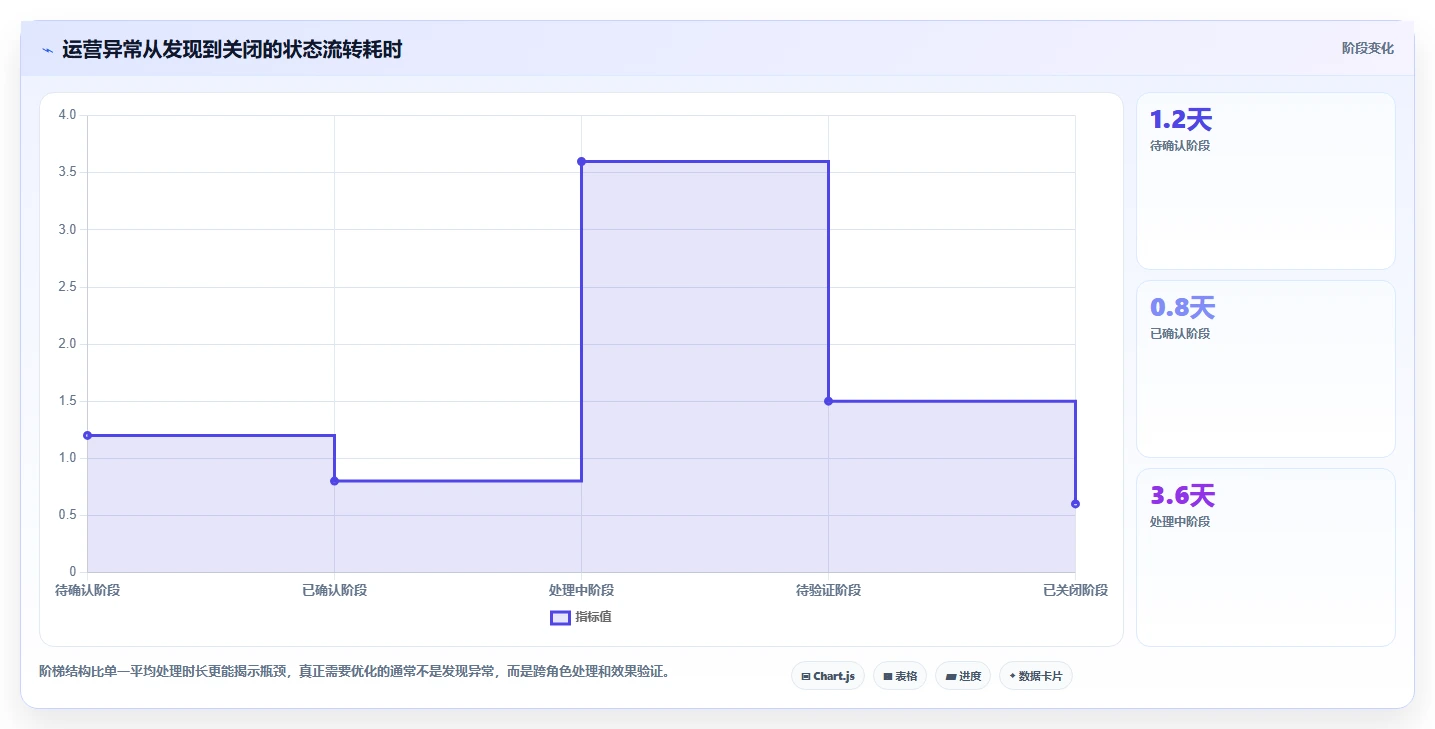Click the chart icon beside the title

47,50
